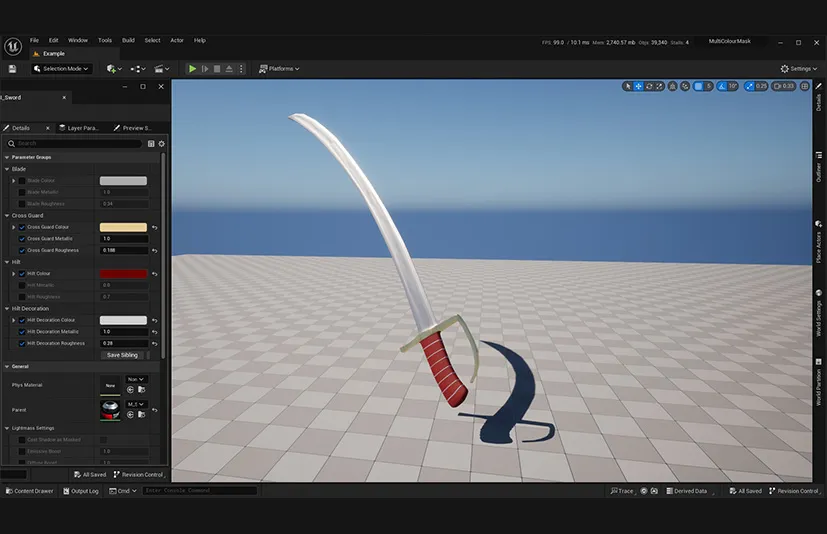Viewport: 827px width, 534px height.
Task: Switch to the Layer Parameters tab
Action: tap(79, 128)
